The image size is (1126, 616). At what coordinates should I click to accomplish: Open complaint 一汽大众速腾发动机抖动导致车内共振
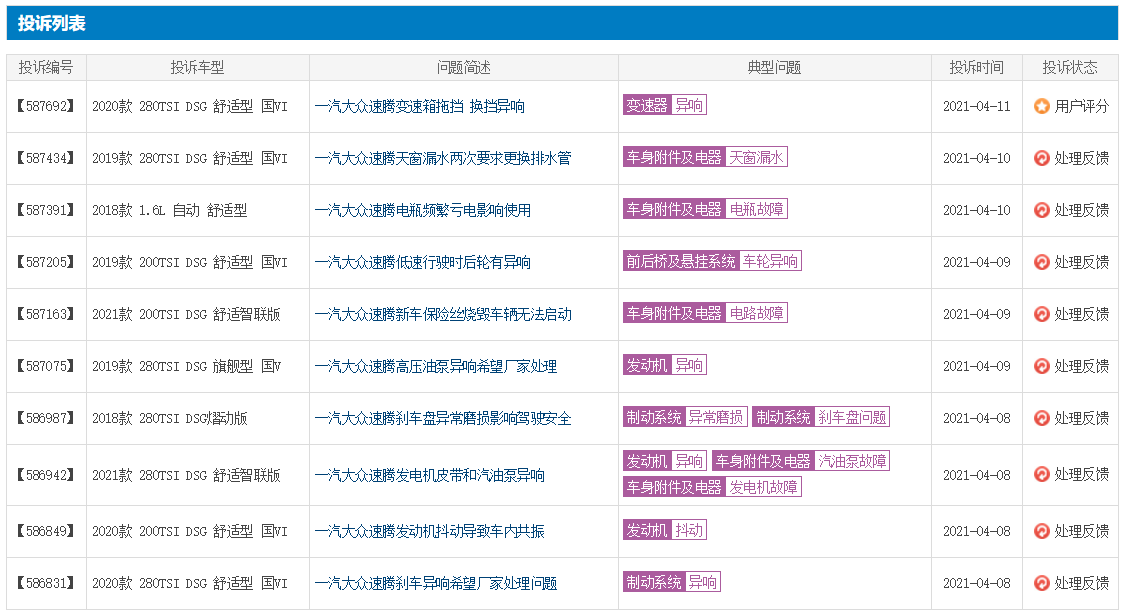tap(429, 531)
